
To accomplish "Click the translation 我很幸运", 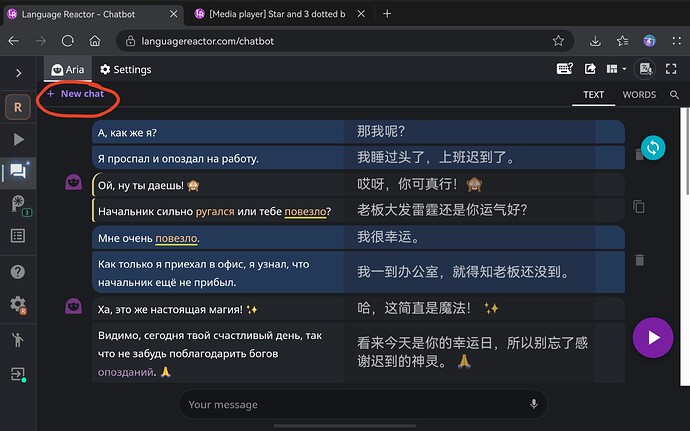I will (389, 237).
